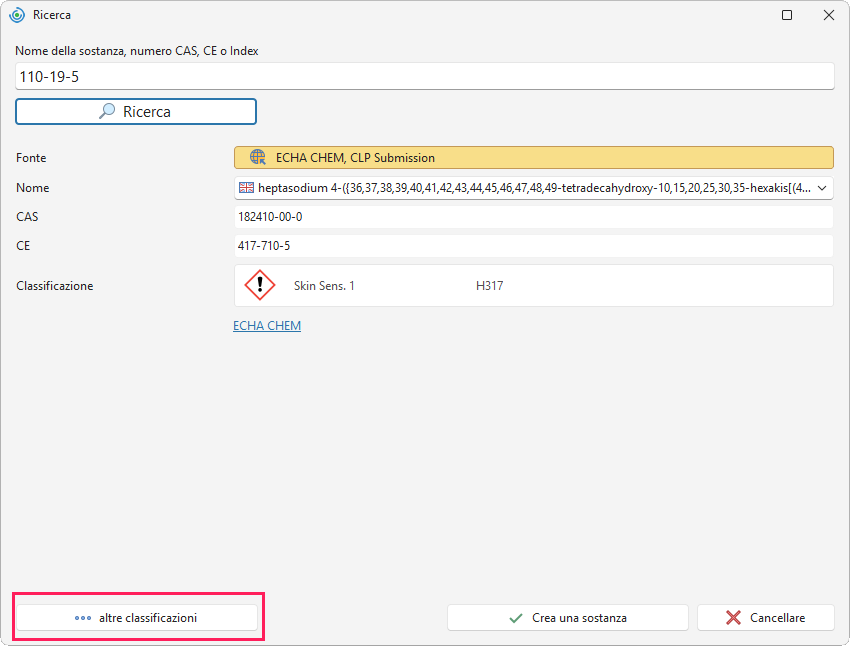Click the CAS number field
The width and height of the screenshot is (850, 646).
[x=533, y=217]
